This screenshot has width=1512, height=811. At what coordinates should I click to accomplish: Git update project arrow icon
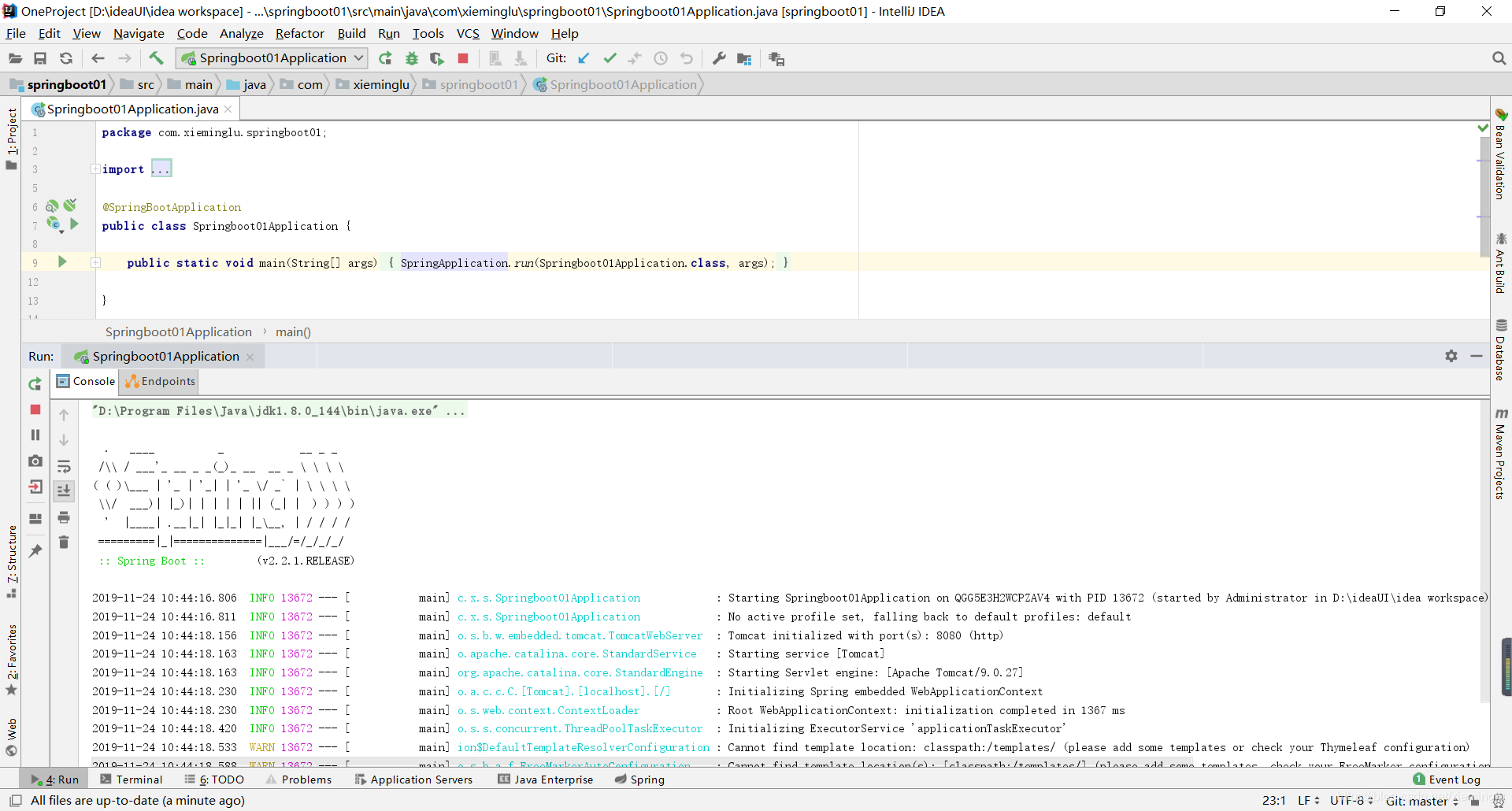point(584,58)
